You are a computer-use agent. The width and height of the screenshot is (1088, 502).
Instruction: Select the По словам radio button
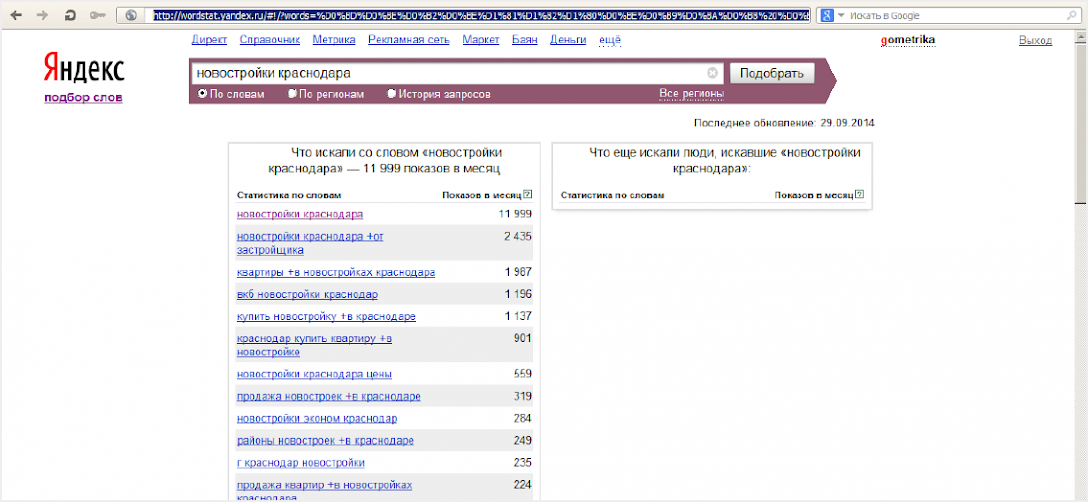pyautogui.click(x=203, y=94)
